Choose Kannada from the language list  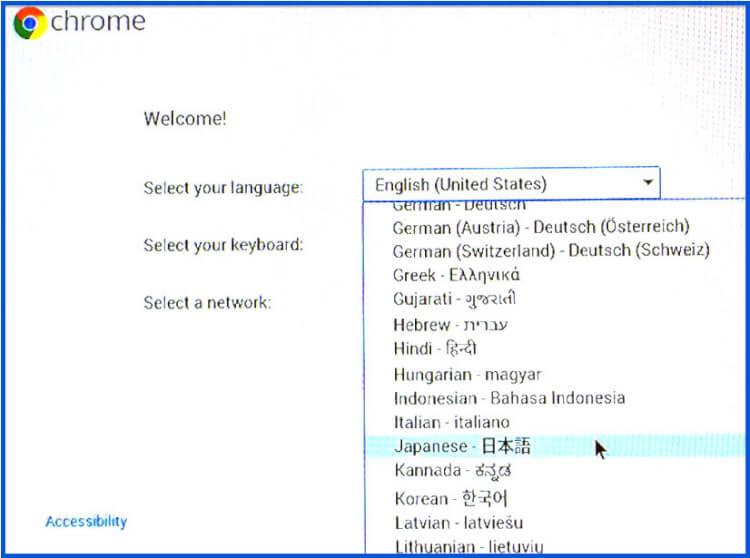pos(453,471)
